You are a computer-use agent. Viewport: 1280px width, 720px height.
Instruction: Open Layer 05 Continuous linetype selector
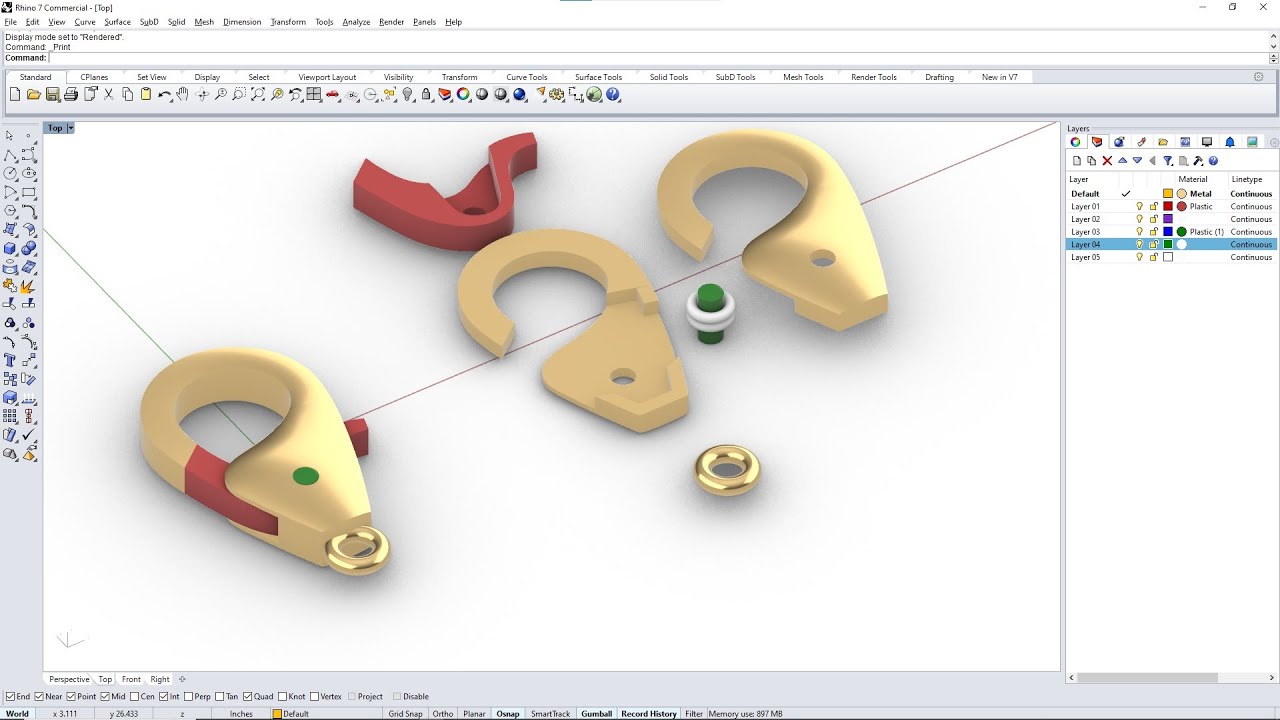click(1251, 257)
